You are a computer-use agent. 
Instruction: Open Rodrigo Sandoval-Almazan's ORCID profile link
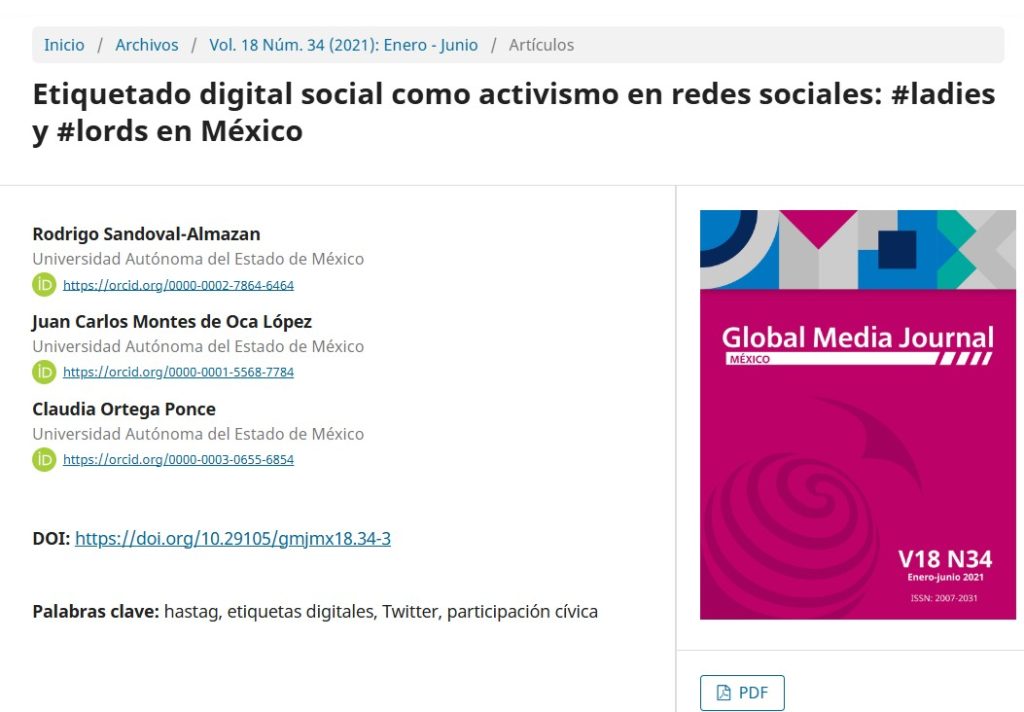point(177,285)
